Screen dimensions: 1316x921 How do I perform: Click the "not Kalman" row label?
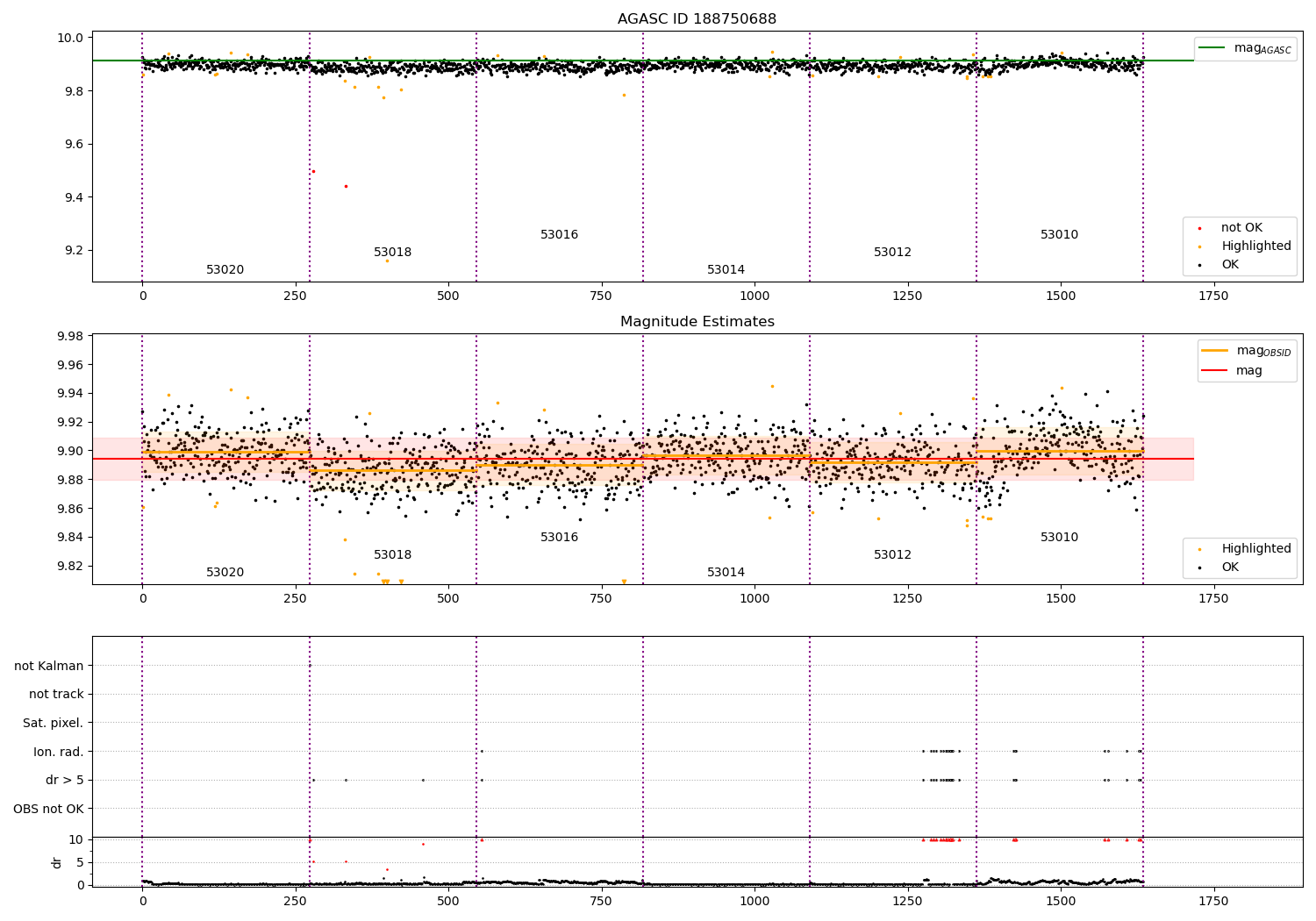click(49, 666)
